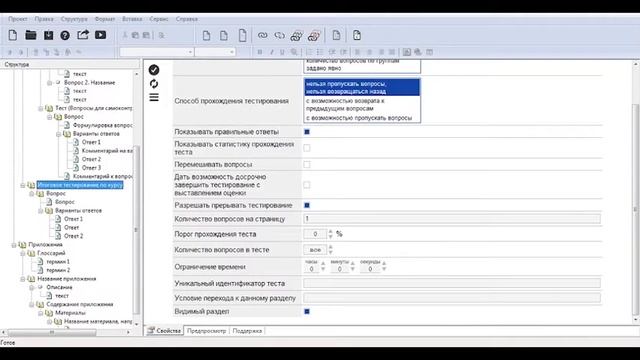
Task: Select 'с возможностью возврата к предыдущим вопросам' option
Action: (x=362, y=105)
